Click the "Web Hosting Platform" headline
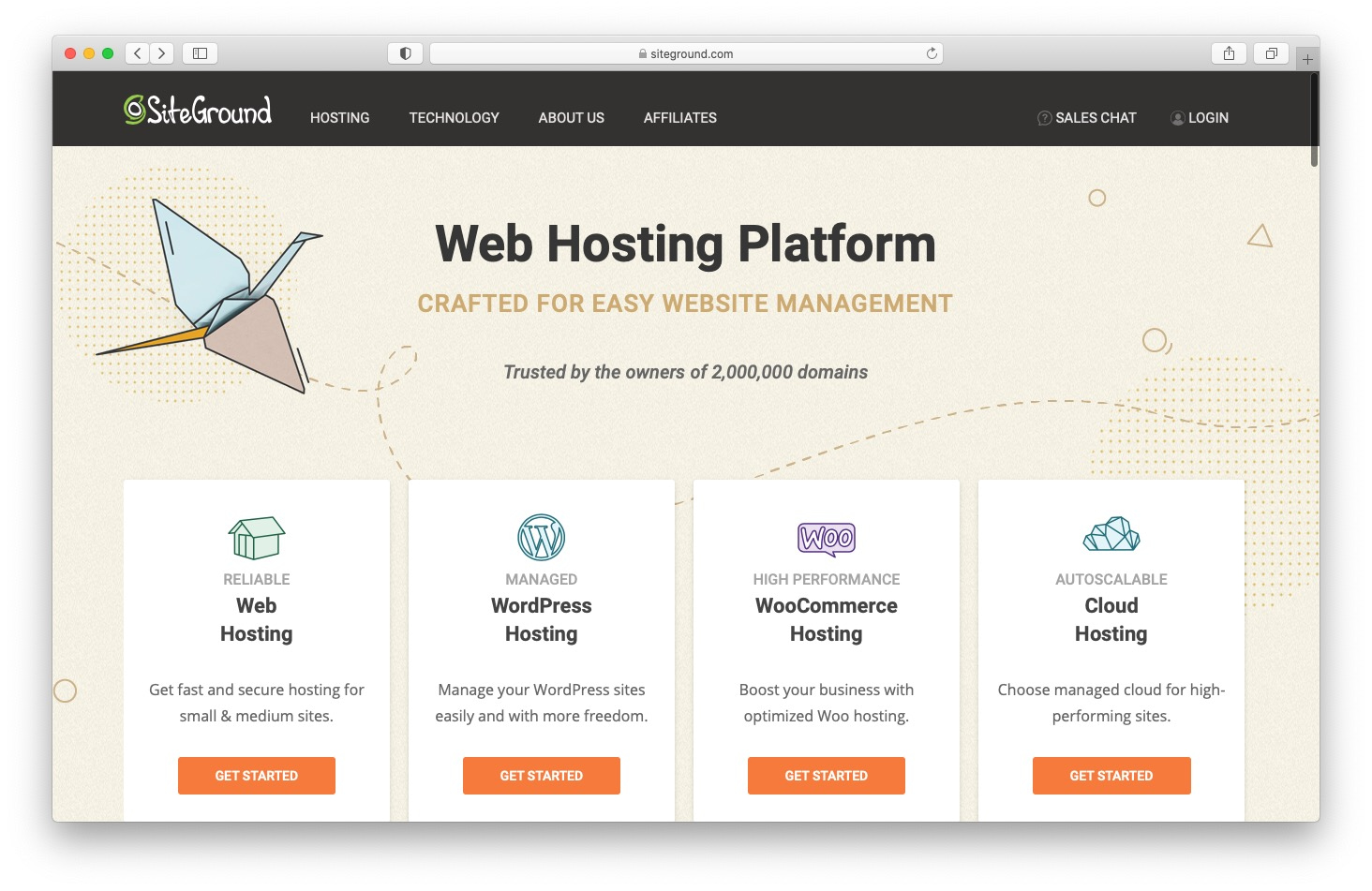1372x891 pixels. [686, 244]
